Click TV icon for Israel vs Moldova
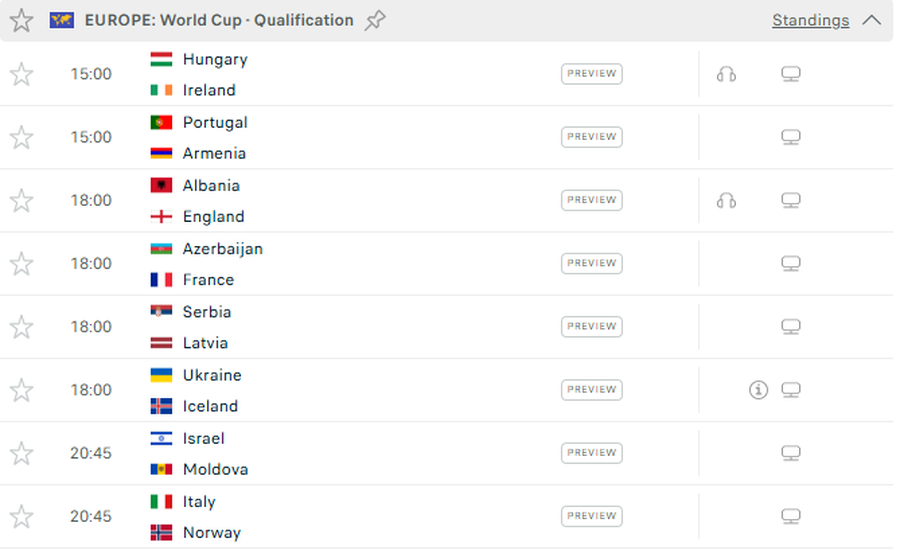Screen dimensions: 900x550 pos(790,452)
